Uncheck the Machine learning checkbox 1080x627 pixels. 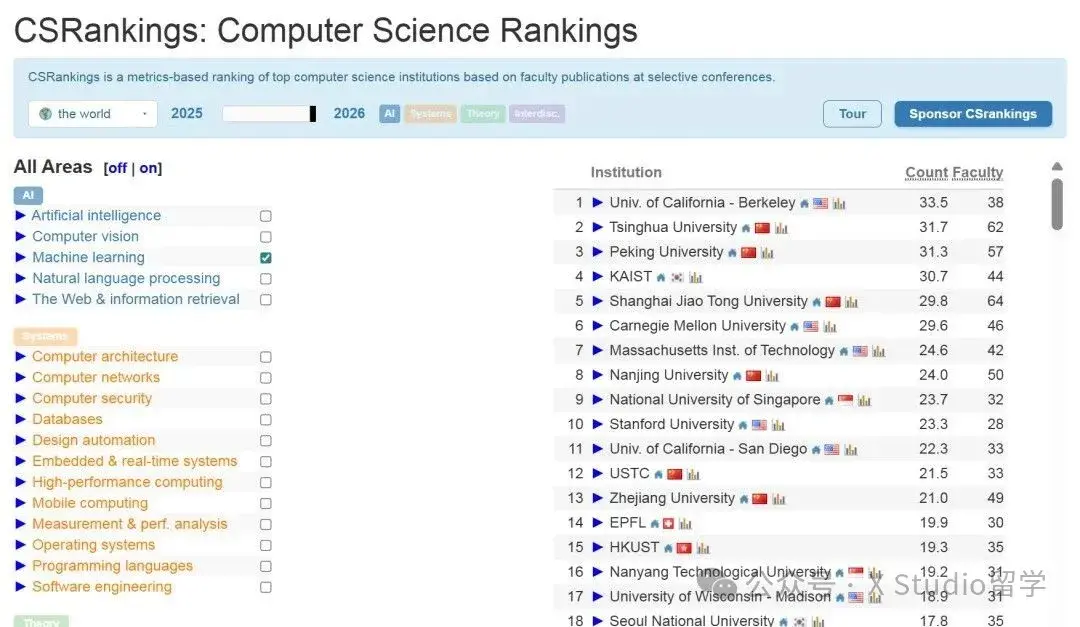coord(266,258)
